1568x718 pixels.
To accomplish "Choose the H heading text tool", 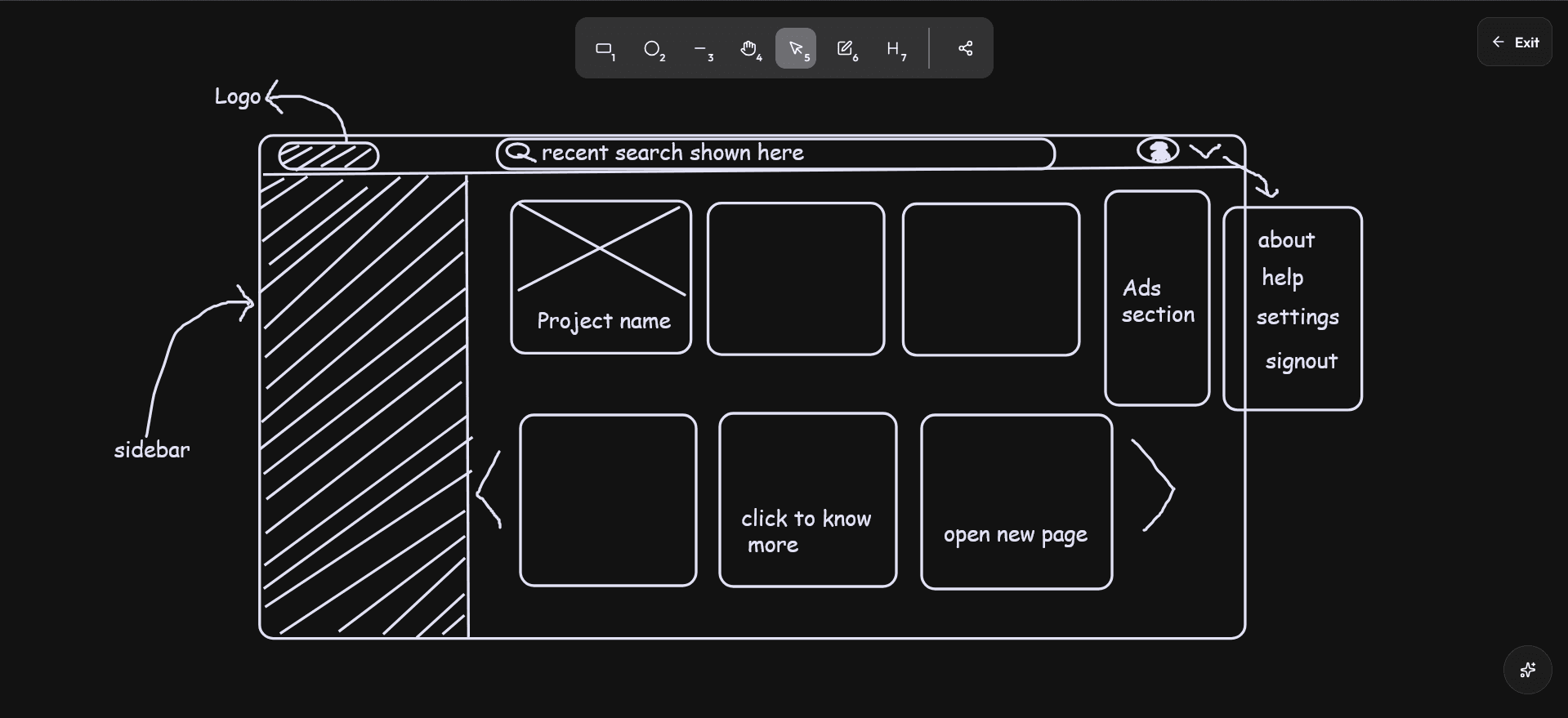I will (895, 49).
